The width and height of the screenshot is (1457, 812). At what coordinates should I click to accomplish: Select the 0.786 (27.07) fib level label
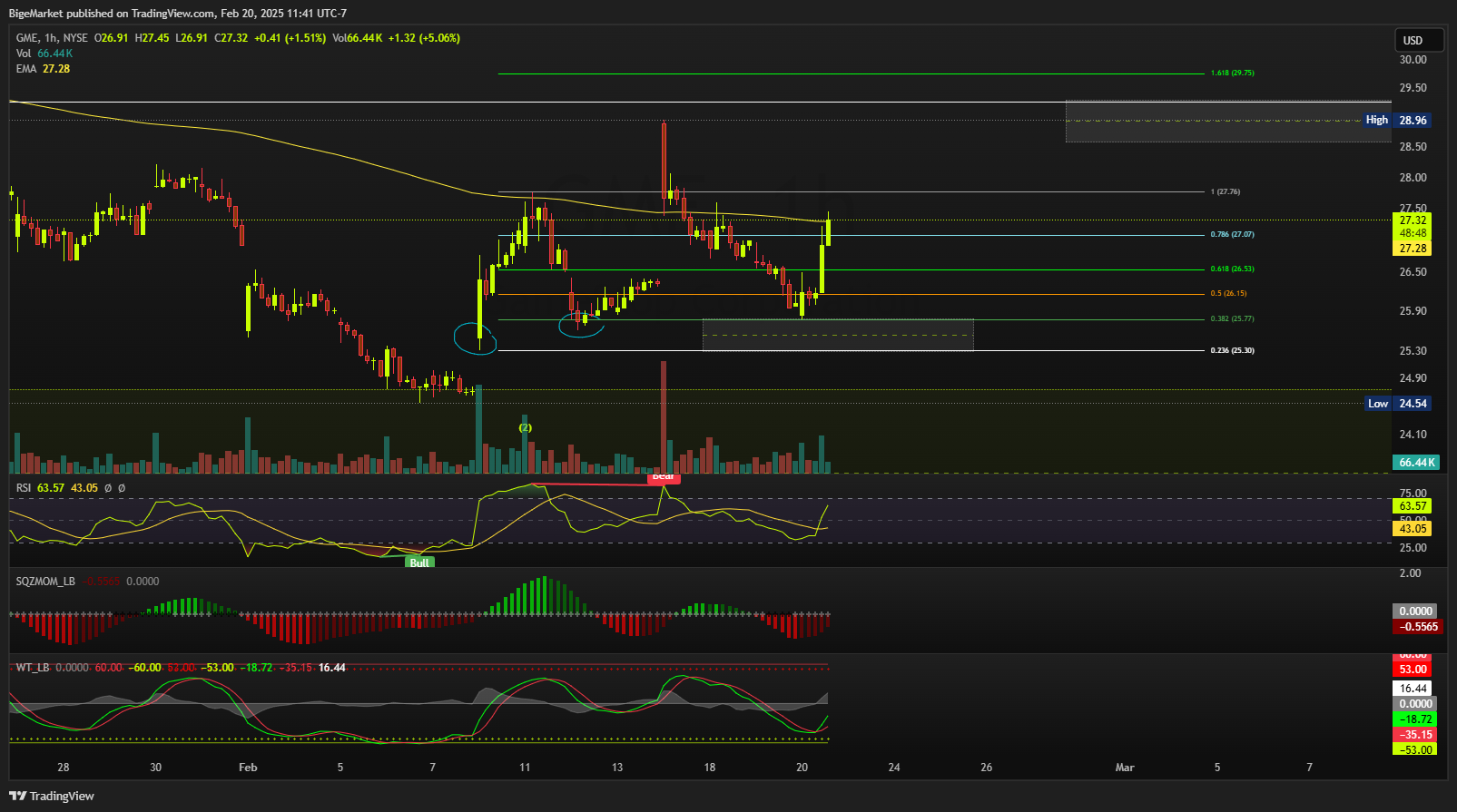click(1233, 234)
